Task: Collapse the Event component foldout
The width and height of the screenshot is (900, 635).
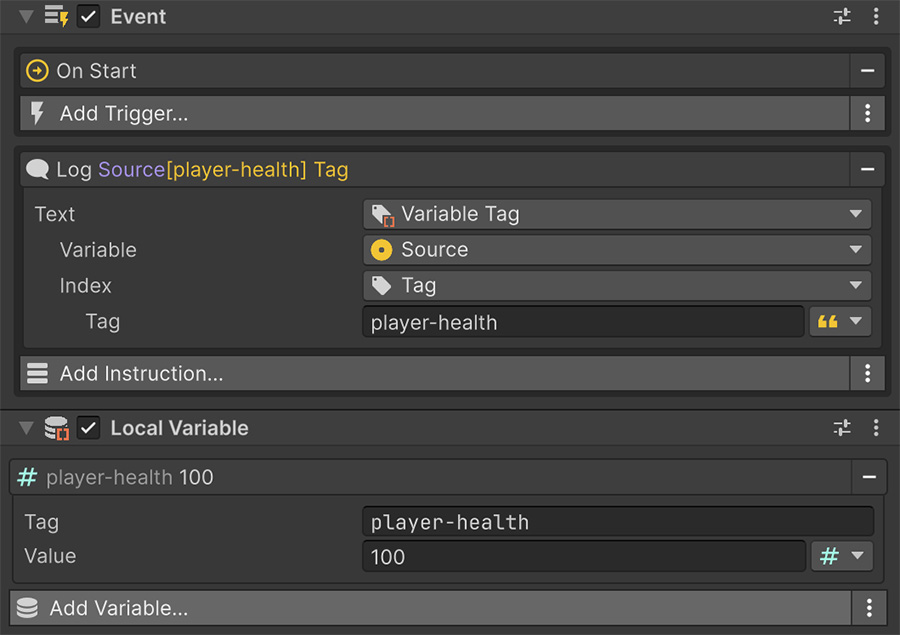Action: (26, 16)
